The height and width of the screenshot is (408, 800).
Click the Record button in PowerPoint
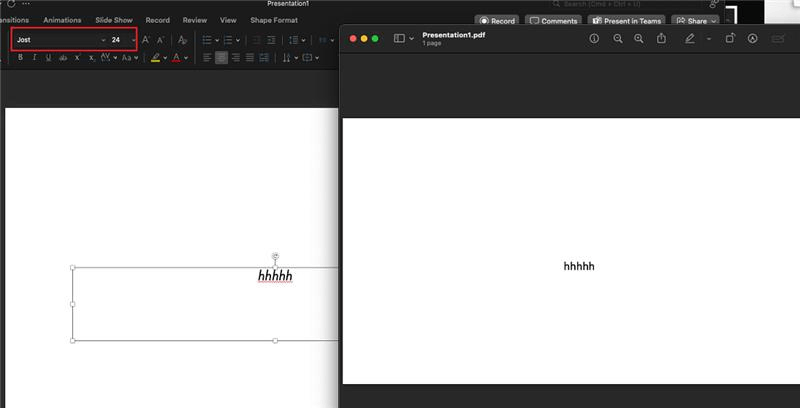[497, 21]
